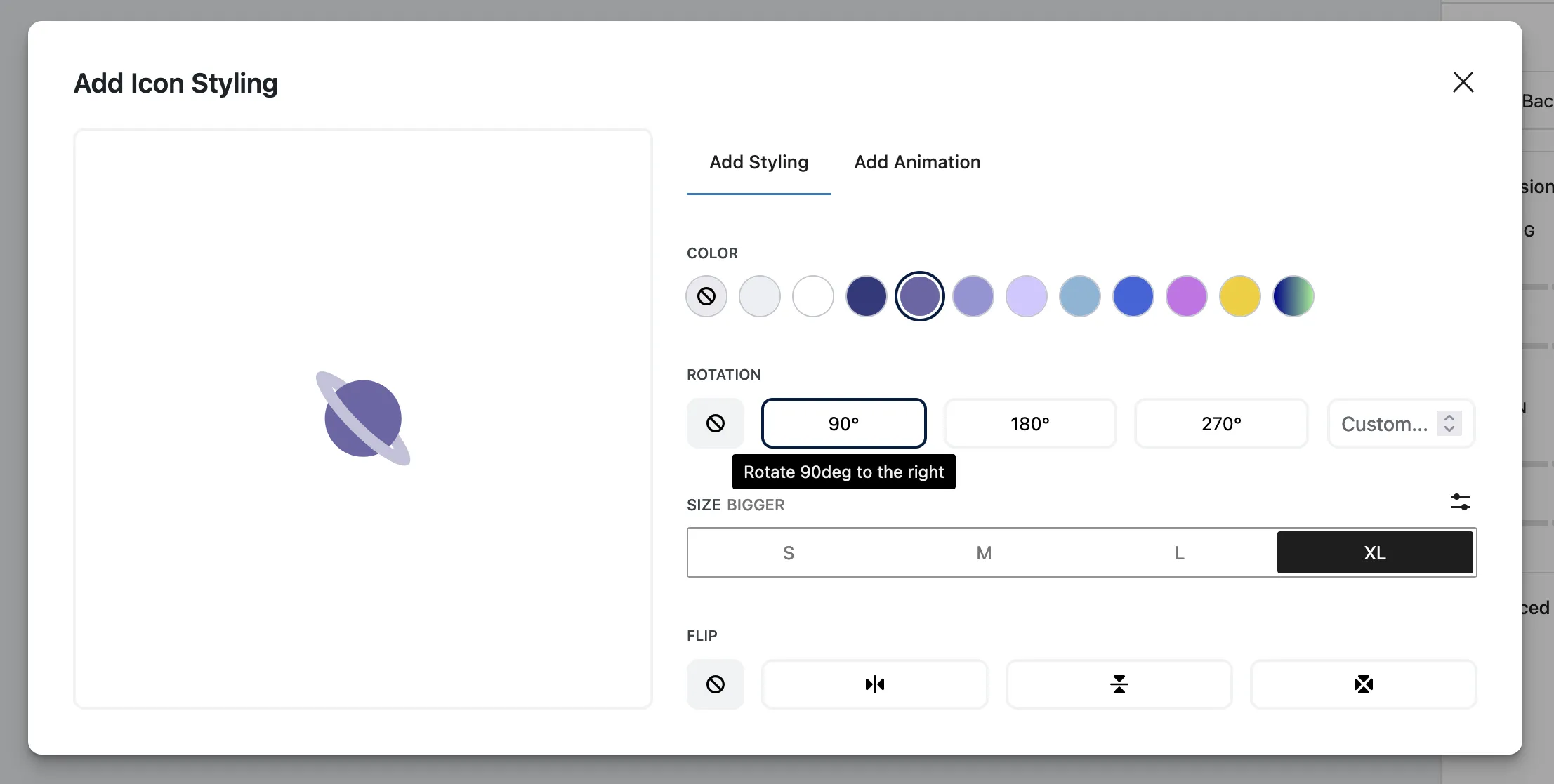Select the vertical flip icon

(1118, 684)
